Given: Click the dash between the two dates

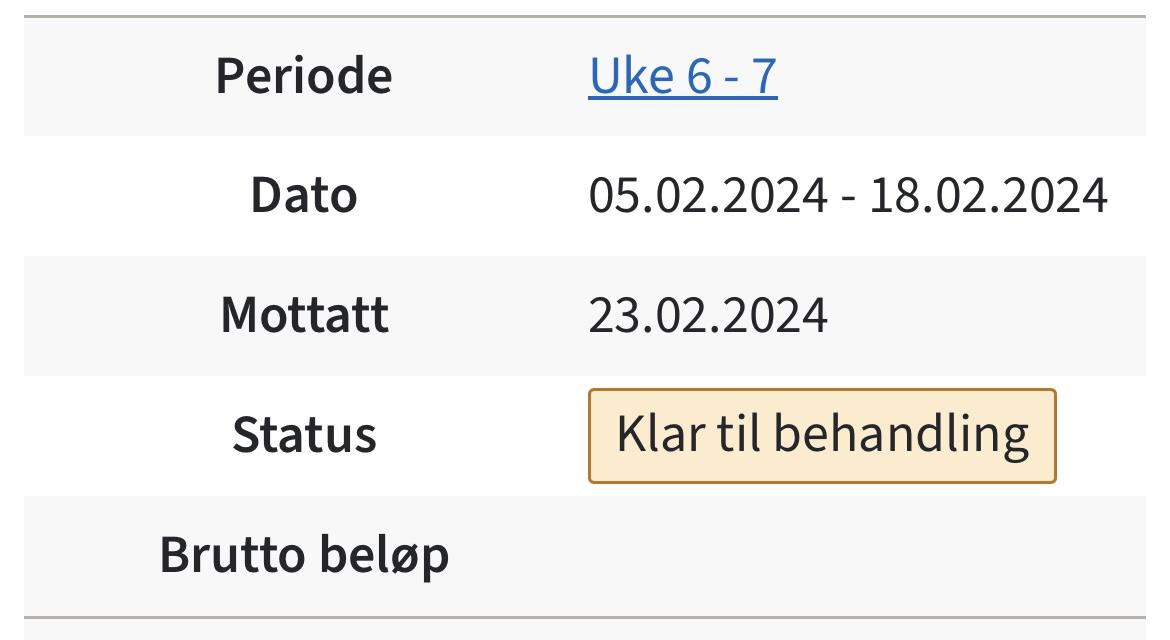Looking at the screenshot, I should click(848, 198).
